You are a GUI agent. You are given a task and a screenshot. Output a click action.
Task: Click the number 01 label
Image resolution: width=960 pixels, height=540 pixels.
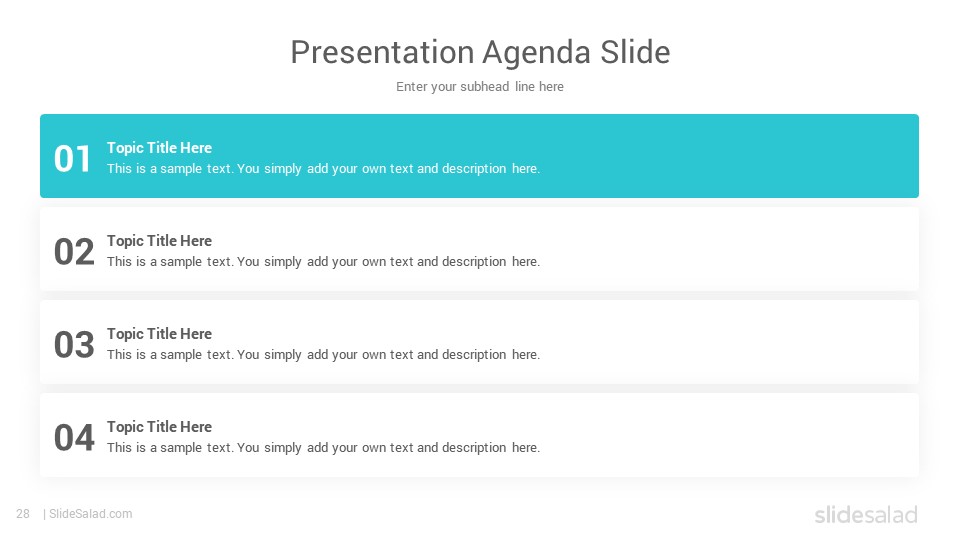tap(72, 159)
